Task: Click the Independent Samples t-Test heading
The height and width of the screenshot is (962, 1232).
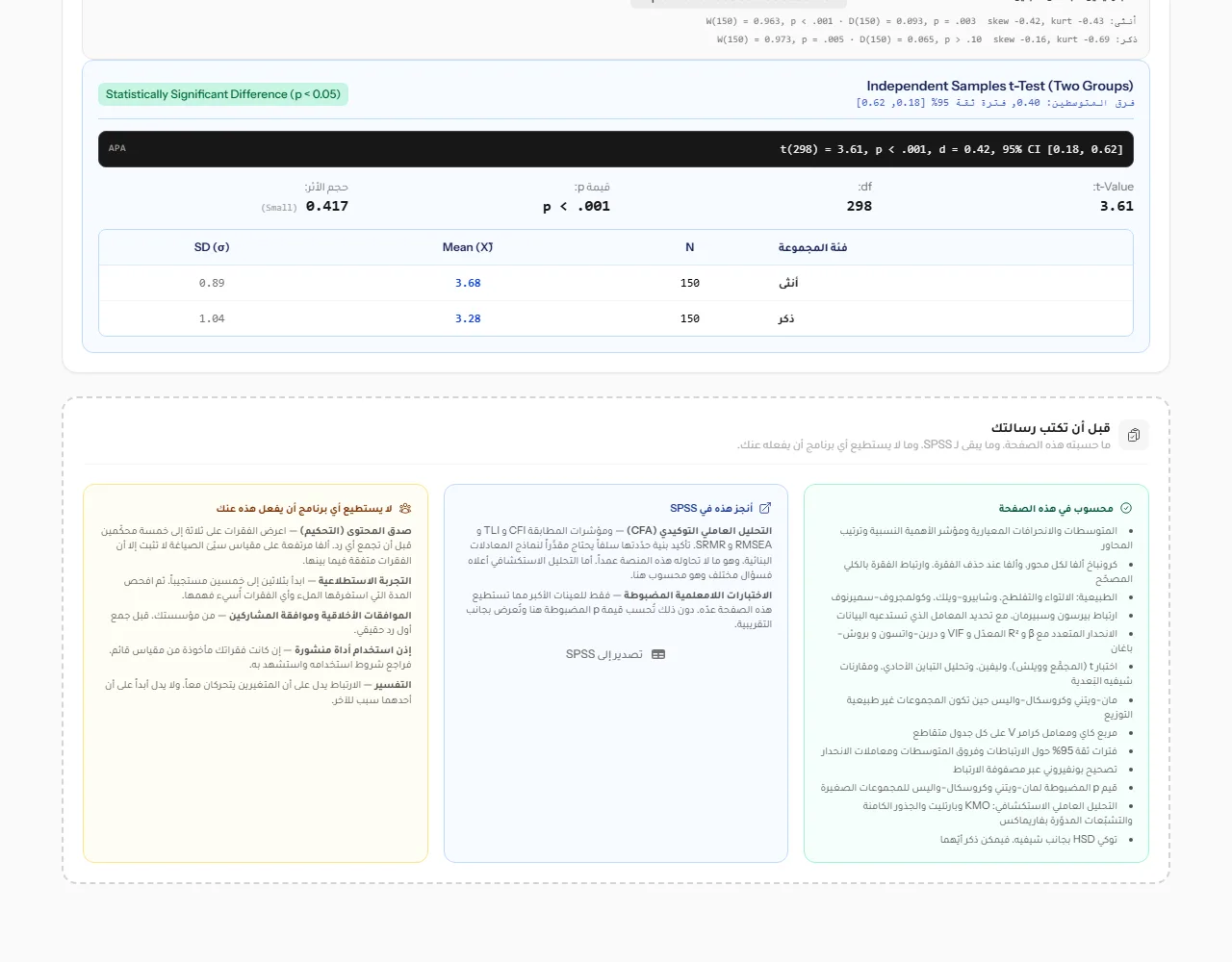Action: 1000,86
